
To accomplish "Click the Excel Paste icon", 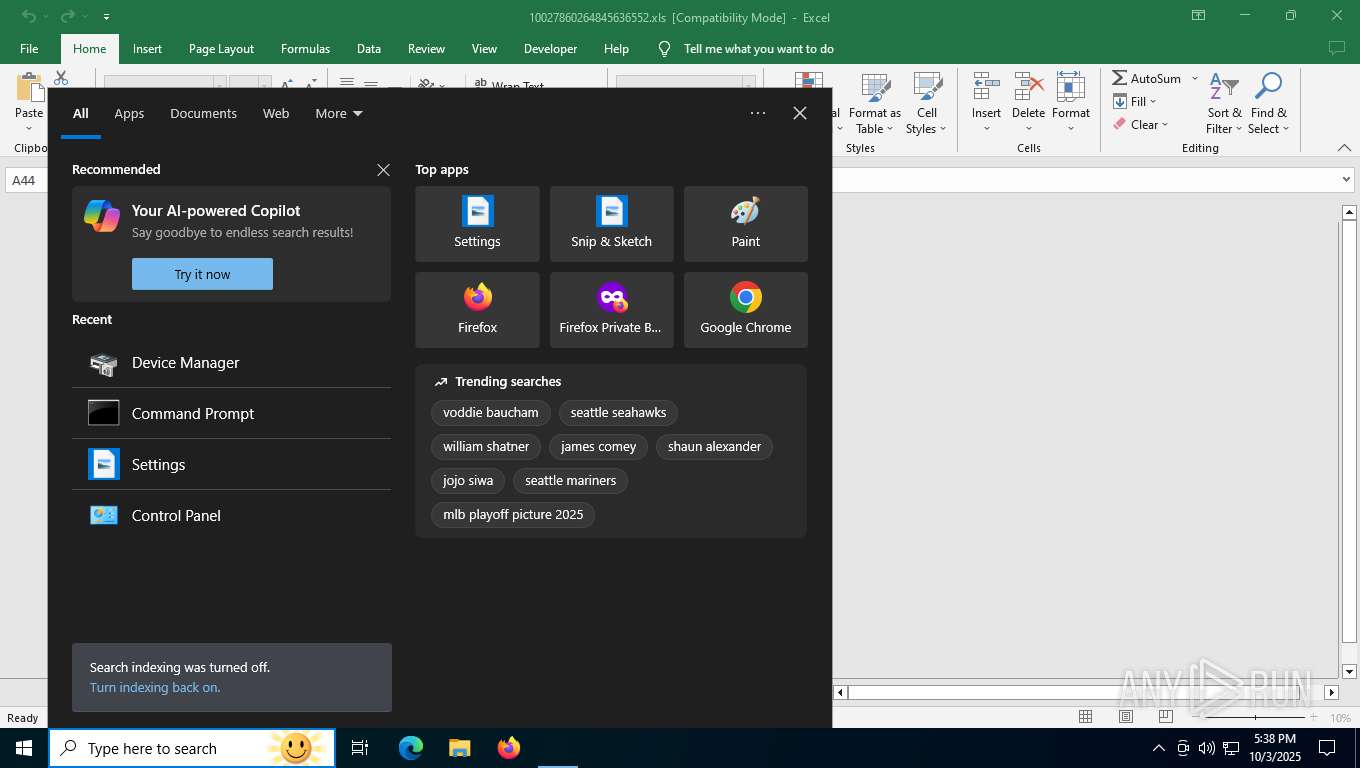I will coord(29,88).
